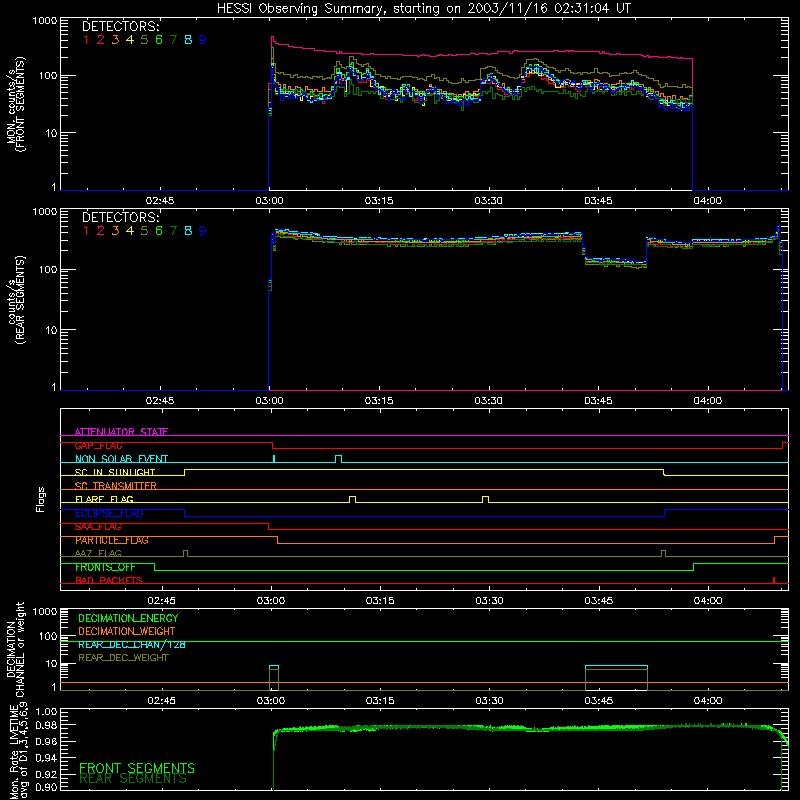This screenshot has width=800, height=800.
Task: Click the DECIMATION_WEIGHT legend entry
Action: pyautogui.click(x=127, y=632)
